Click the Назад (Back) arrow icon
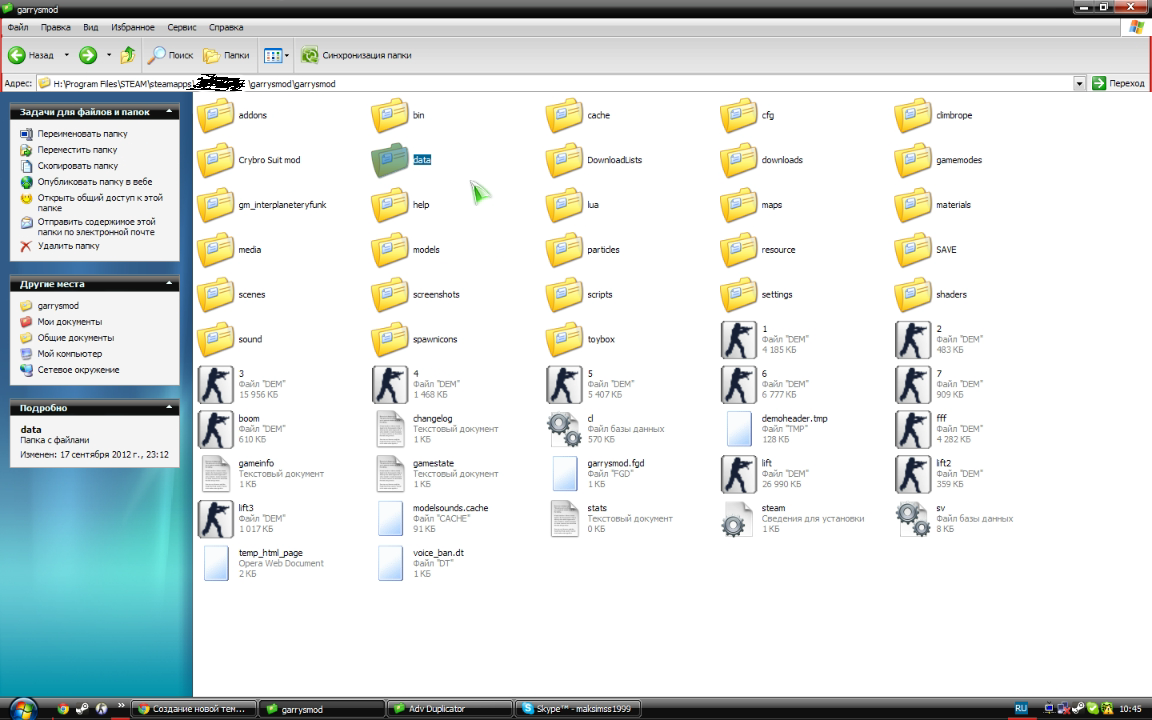The image size is (1152, 720). 17,55
